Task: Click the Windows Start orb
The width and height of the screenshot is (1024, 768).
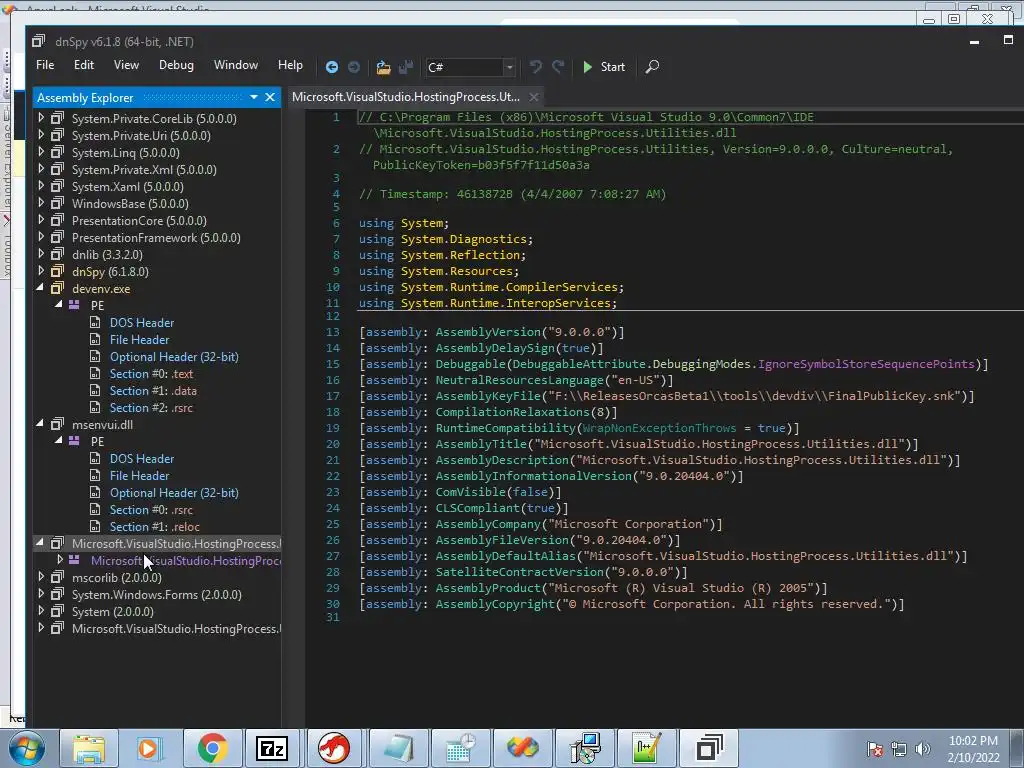Action: pyautogui.click(x=27, y=748)
